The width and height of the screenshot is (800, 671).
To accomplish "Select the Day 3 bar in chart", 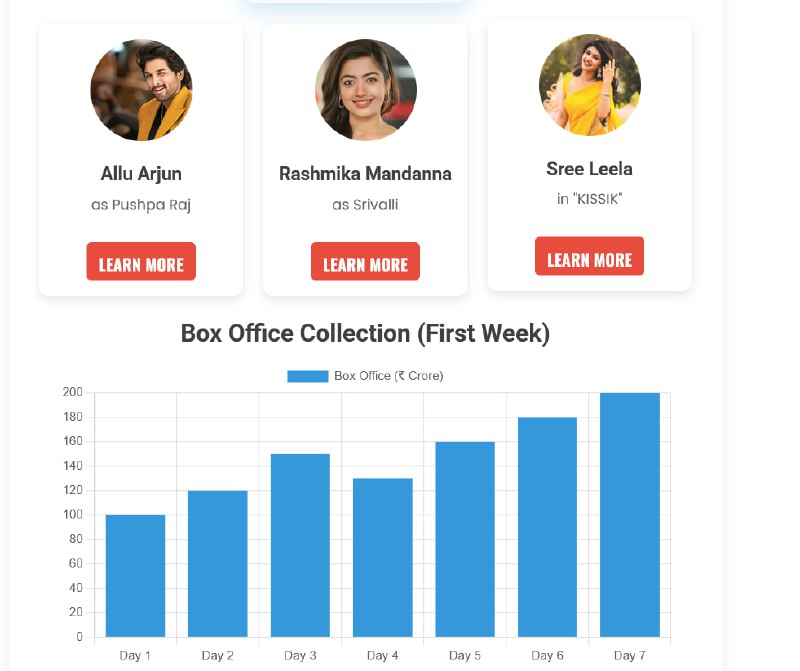I will coord(300,545).
